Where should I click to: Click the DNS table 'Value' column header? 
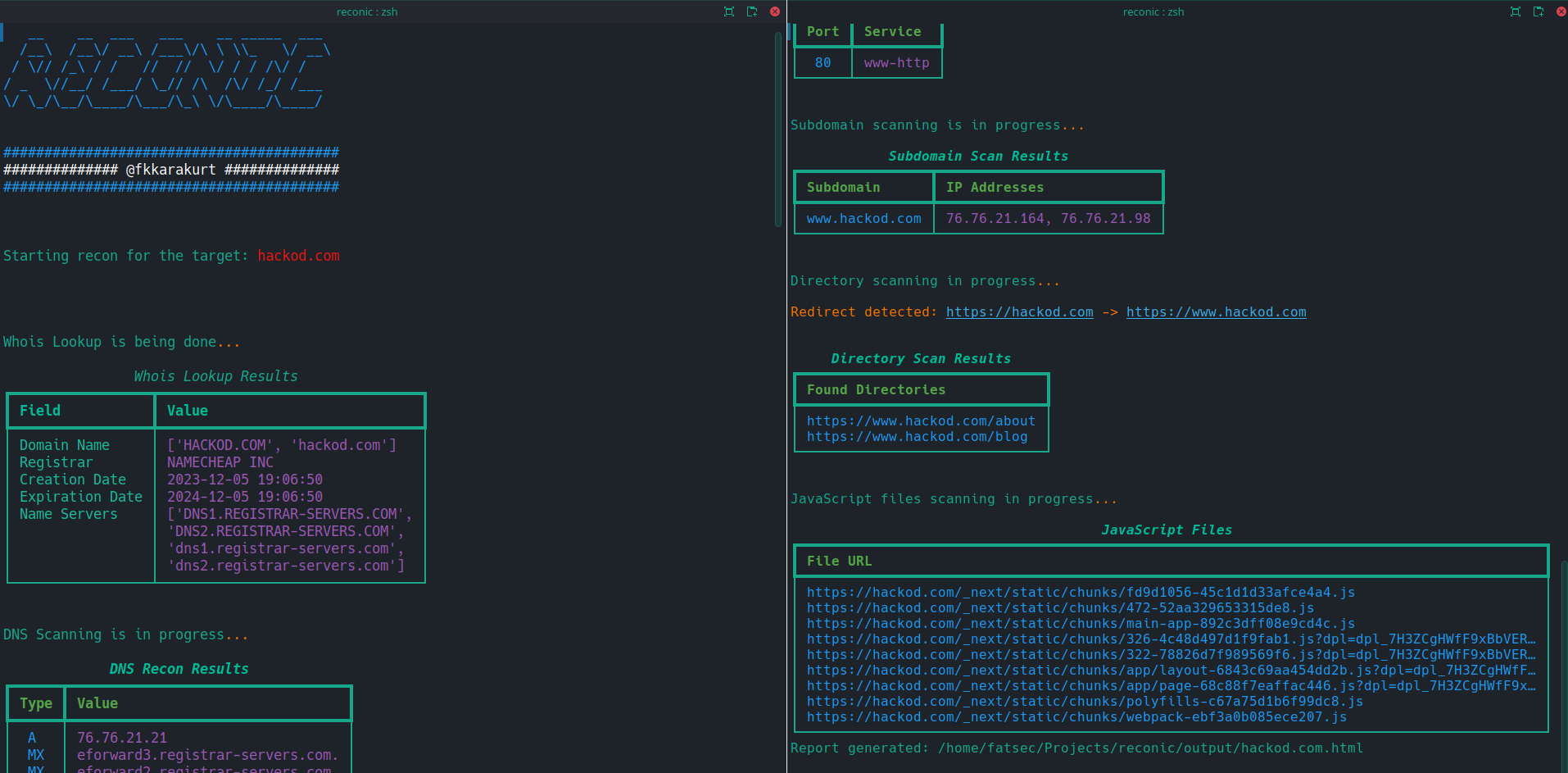point(97,703)
